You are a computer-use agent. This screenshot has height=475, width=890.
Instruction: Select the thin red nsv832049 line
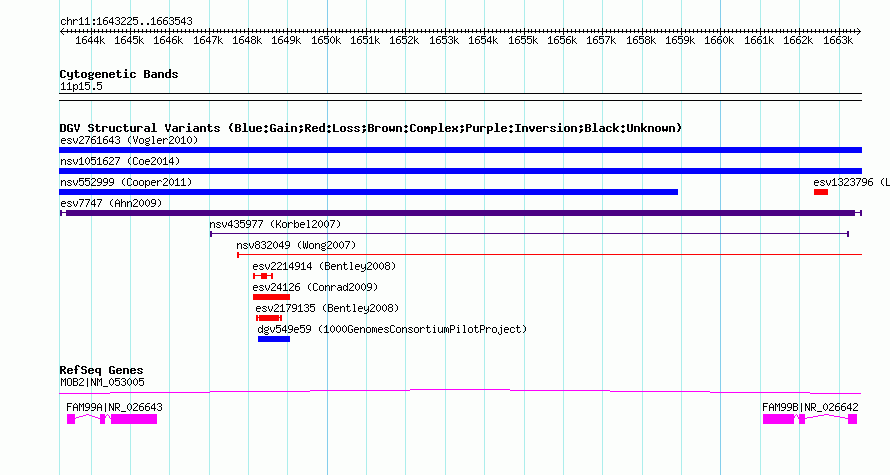[549, 255]
